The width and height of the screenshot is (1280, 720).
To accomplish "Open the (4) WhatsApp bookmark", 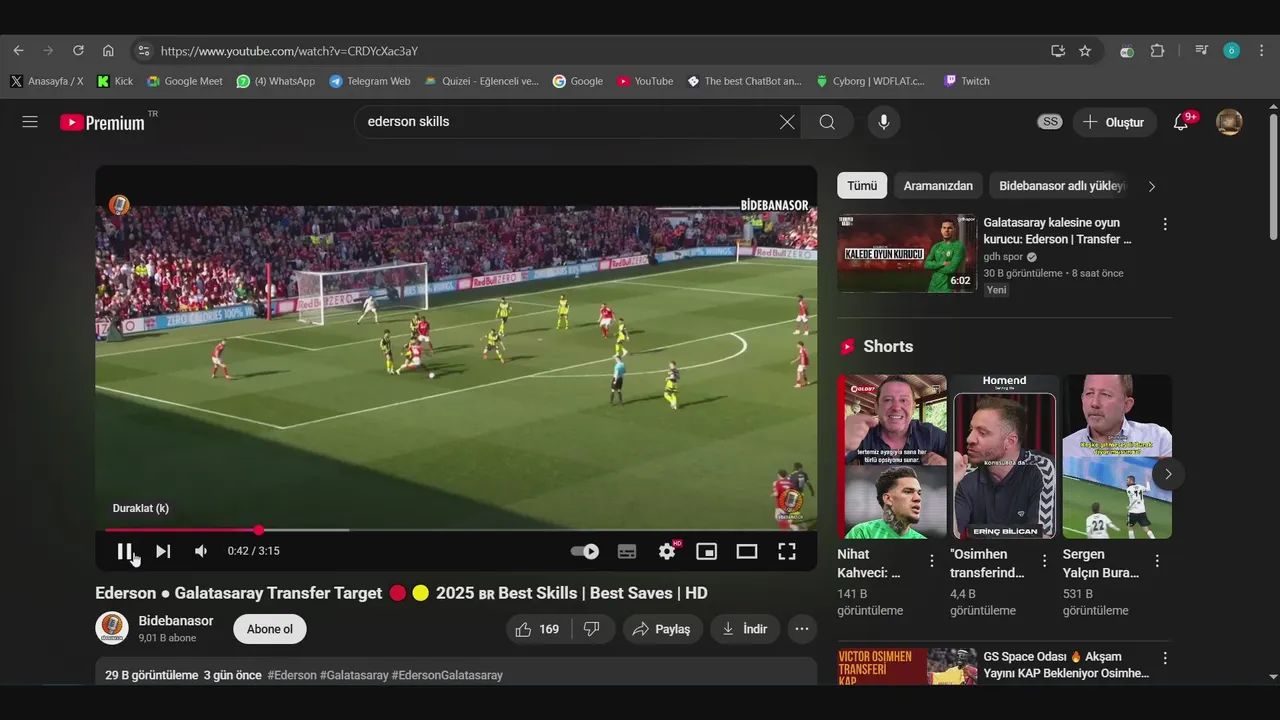I will 276,81.
